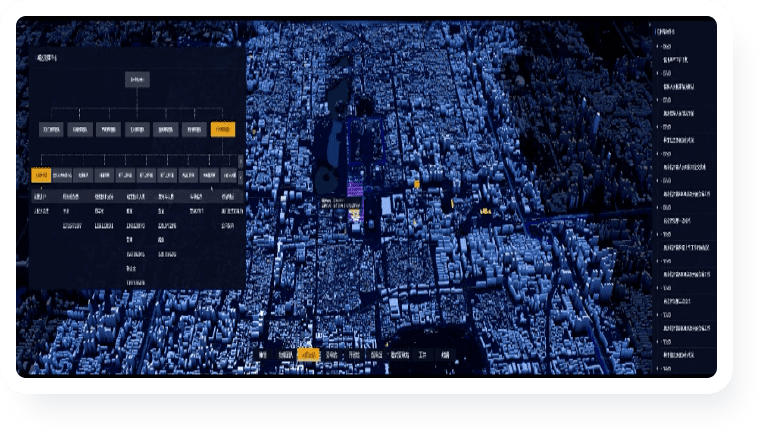760x432 pixels.
Task: Click the blue outlined rectangular compound on the map
Action: click(x=366, y=141)
